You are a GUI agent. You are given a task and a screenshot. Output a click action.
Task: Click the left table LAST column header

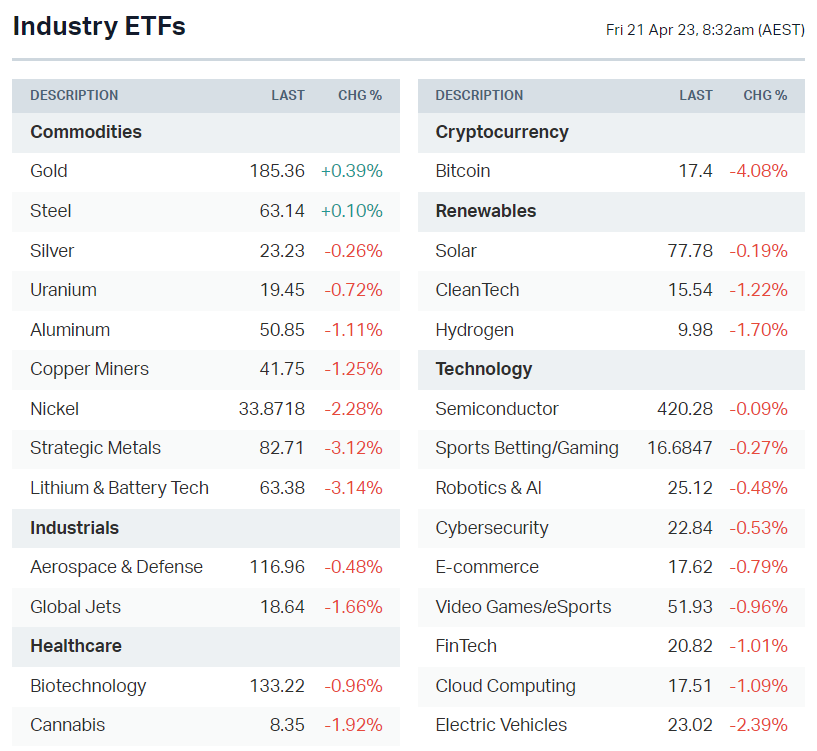click(x=288, y=96)
